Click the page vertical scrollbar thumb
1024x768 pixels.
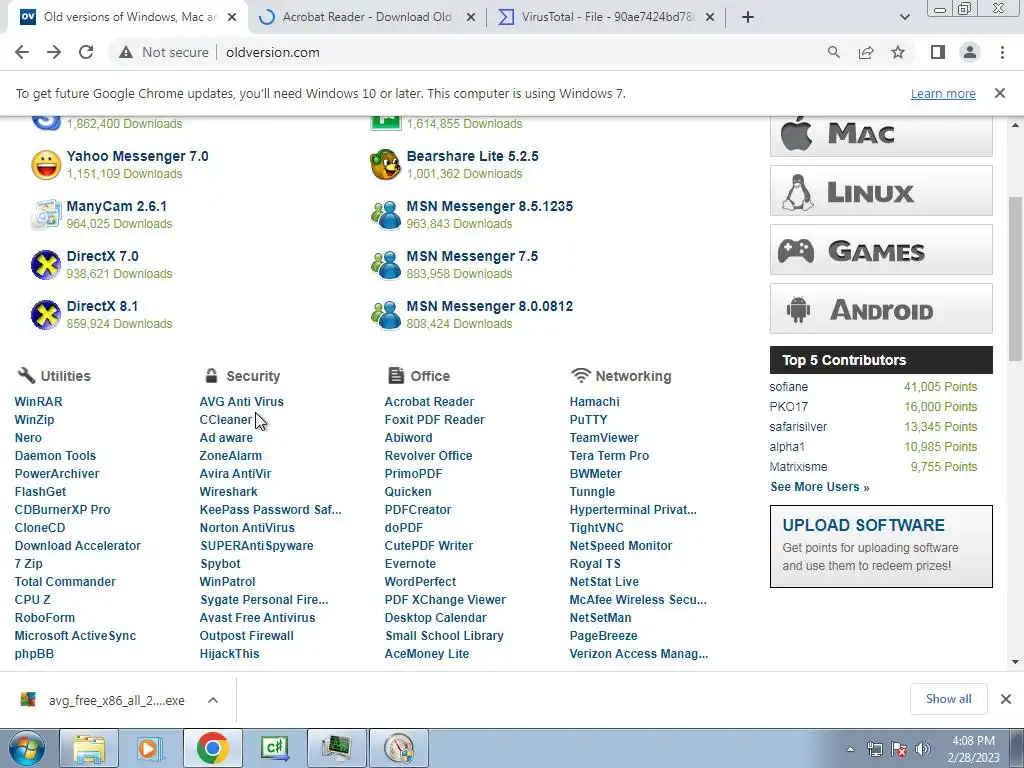click(x=1016, y=278)
